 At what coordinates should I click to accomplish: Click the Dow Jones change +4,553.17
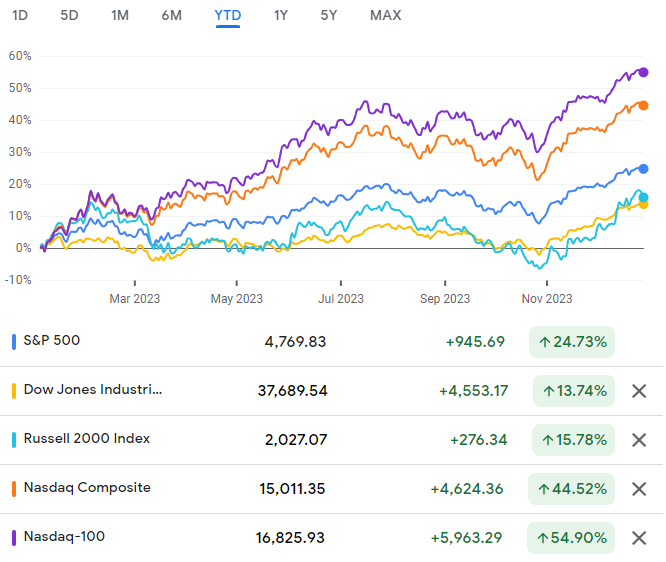[x=474, y=391]
